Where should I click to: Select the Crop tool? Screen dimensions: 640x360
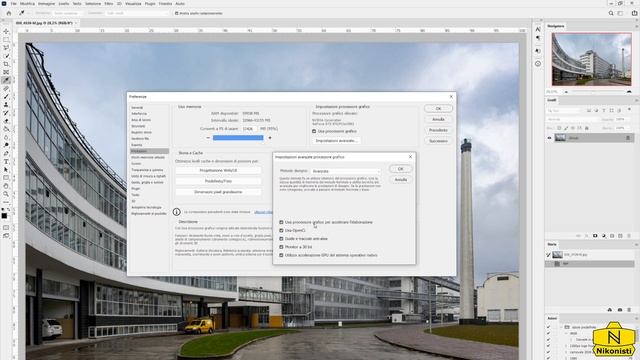click(x=6, y=64)
